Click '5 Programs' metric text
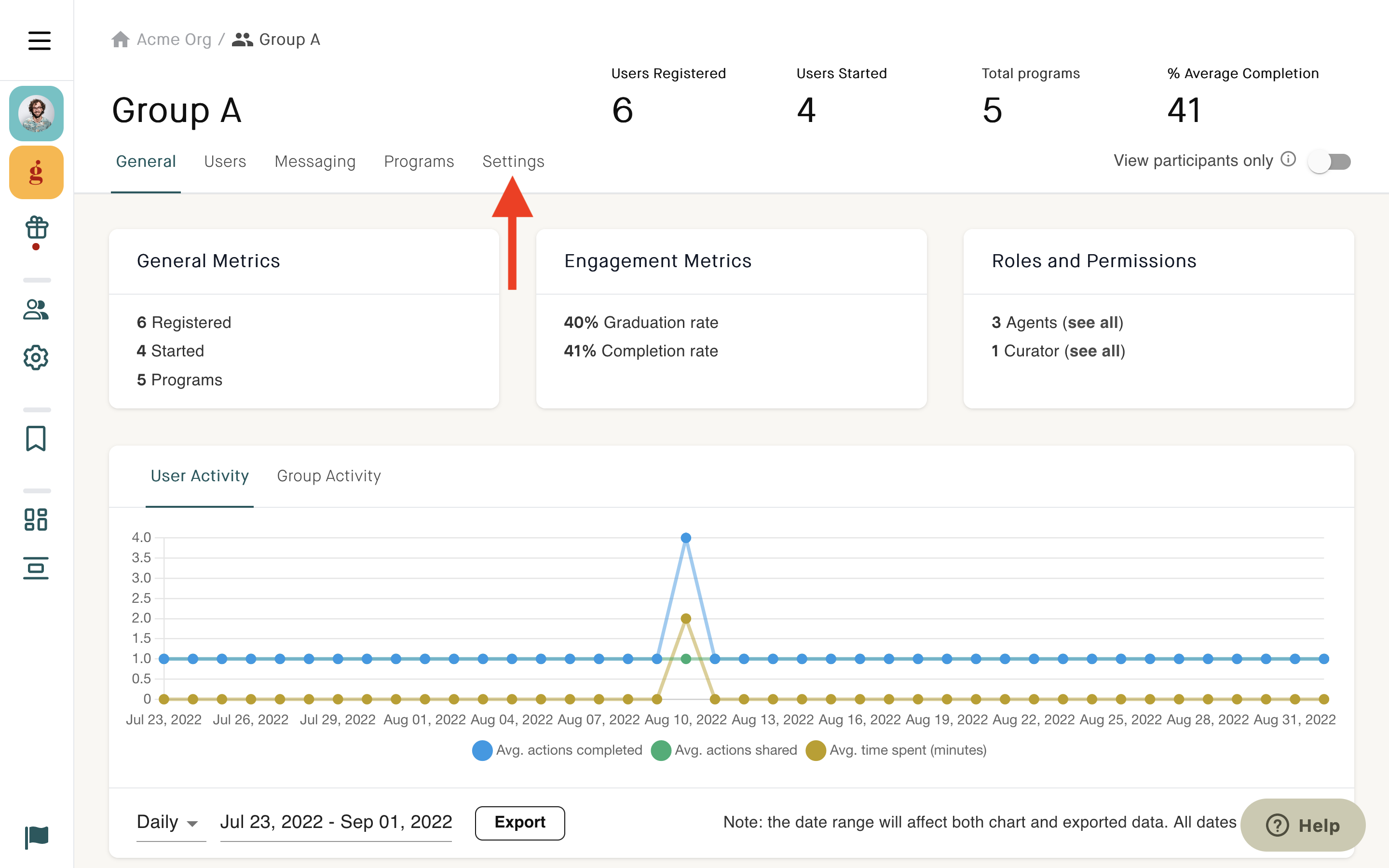The height and width of the screenshot is (868, 1389). point(179,380)
